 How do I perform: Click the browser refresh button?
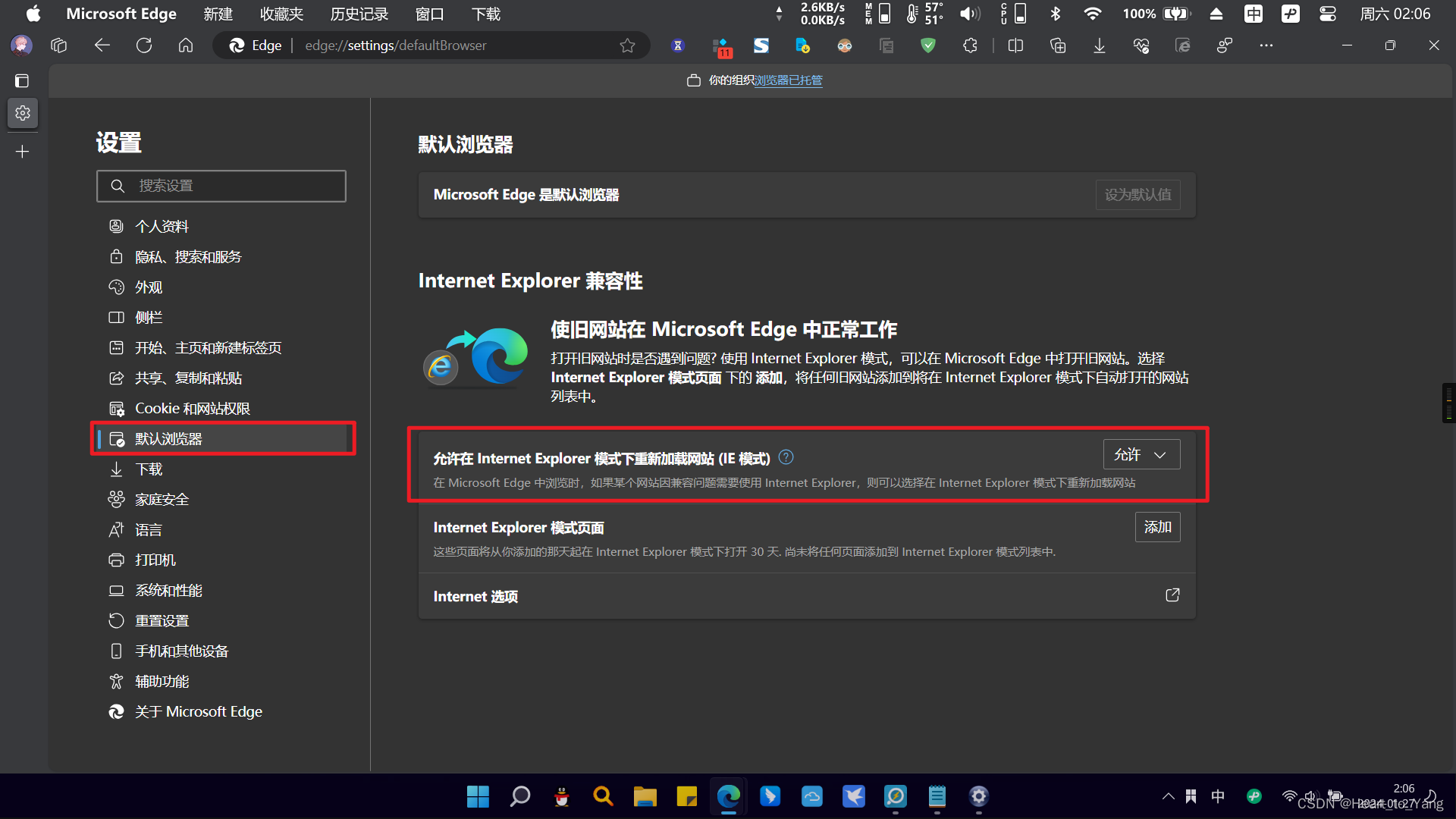pyautogui.click(x=144, y=45)
